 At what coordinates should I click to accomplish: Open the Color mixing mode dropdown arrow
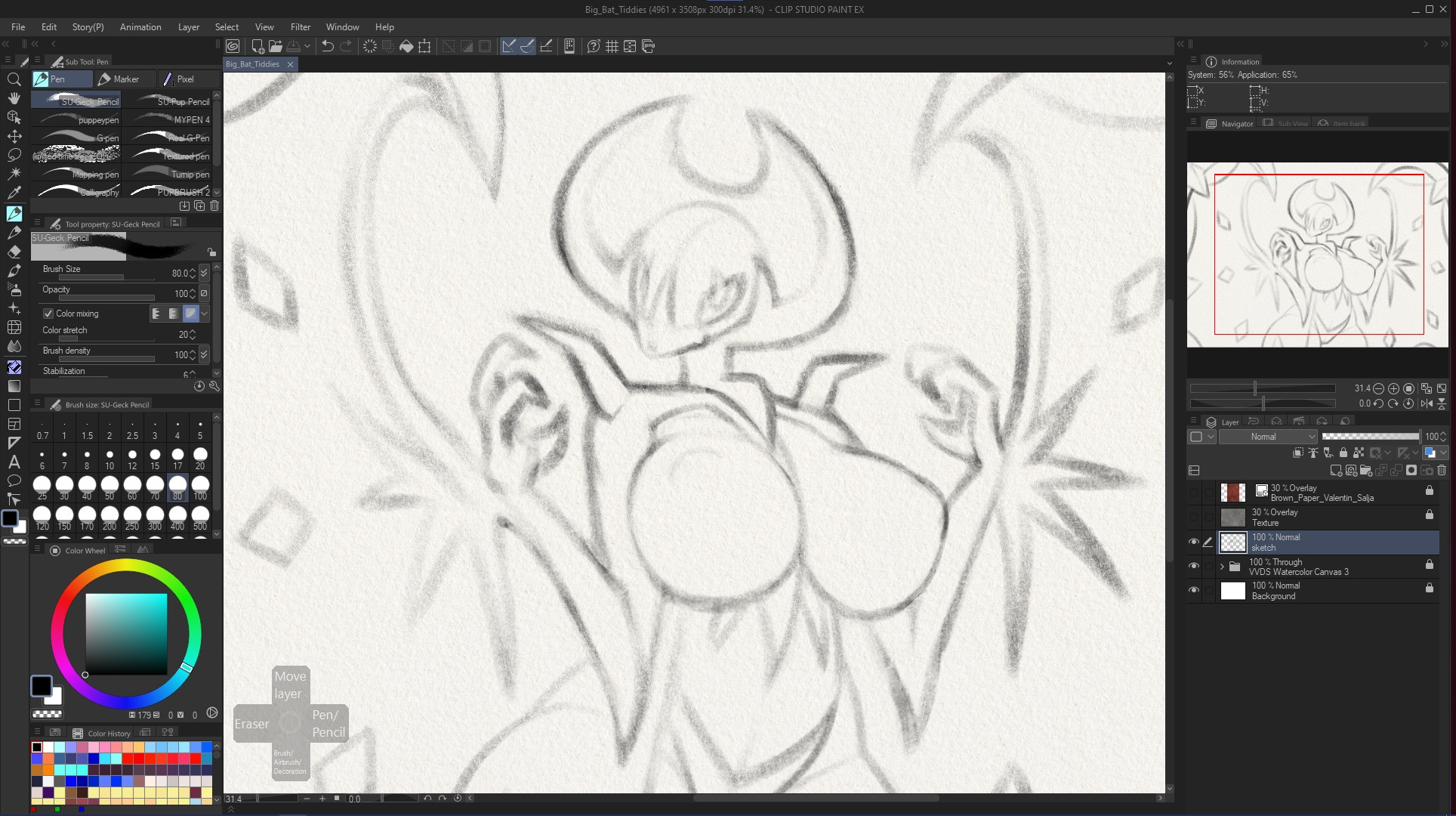click(x=204, y=314)
